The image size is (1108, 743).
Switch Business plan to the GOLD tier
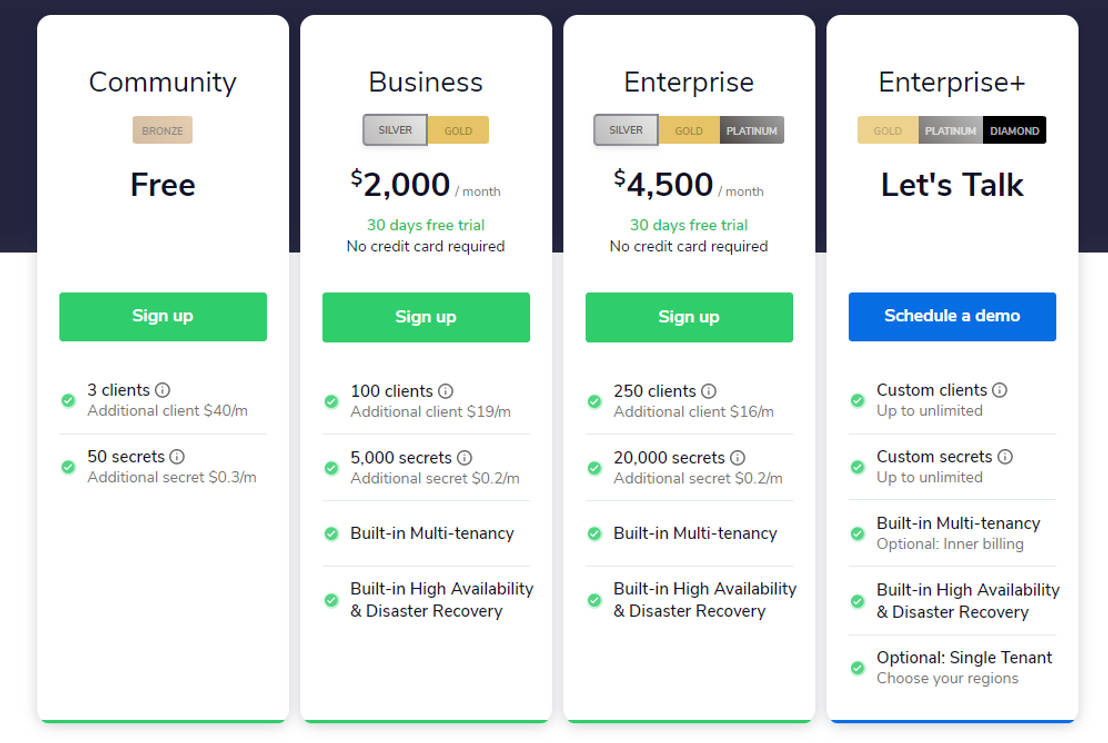pyautogui.click(x=458, y=130)
